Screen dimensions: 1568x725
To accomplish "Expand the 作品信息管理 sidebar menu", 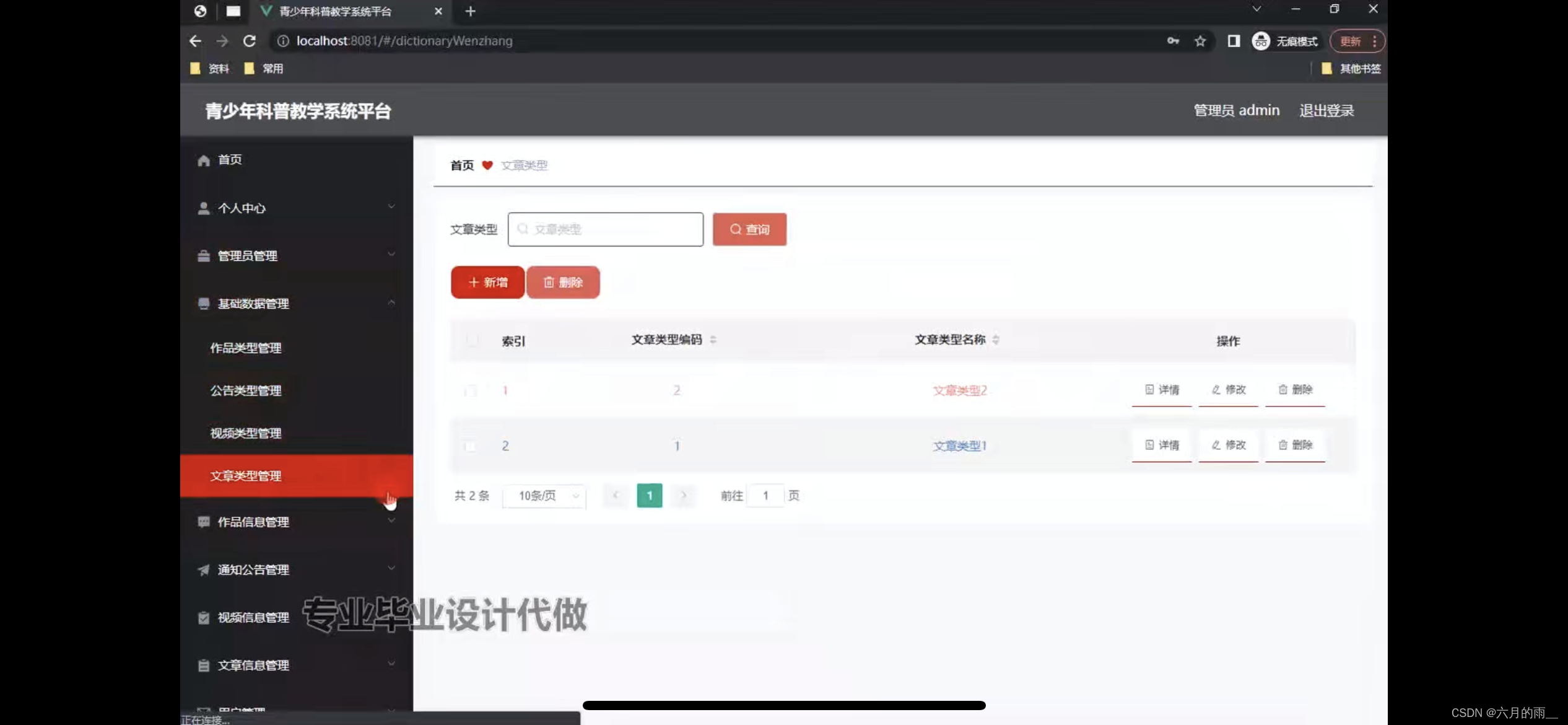I will 297,522.
